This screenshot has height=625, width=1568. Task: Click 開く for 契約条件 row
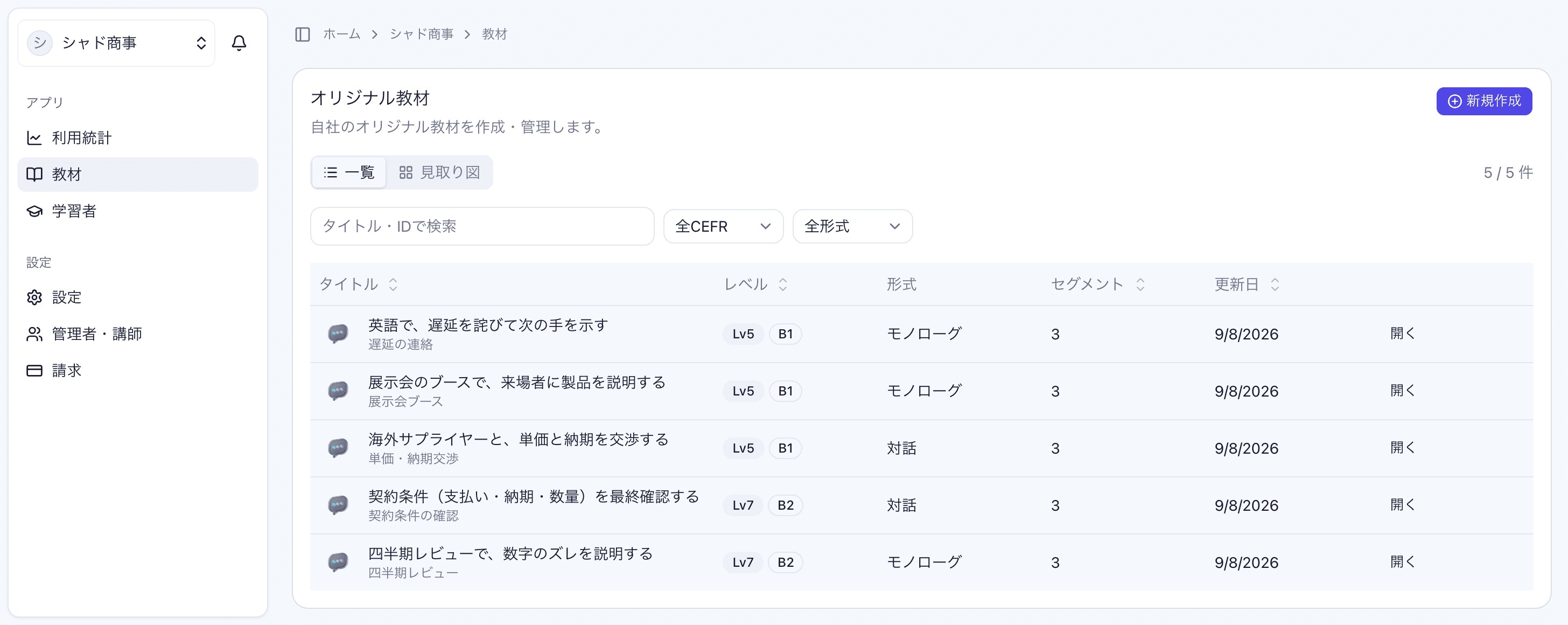1403,505
